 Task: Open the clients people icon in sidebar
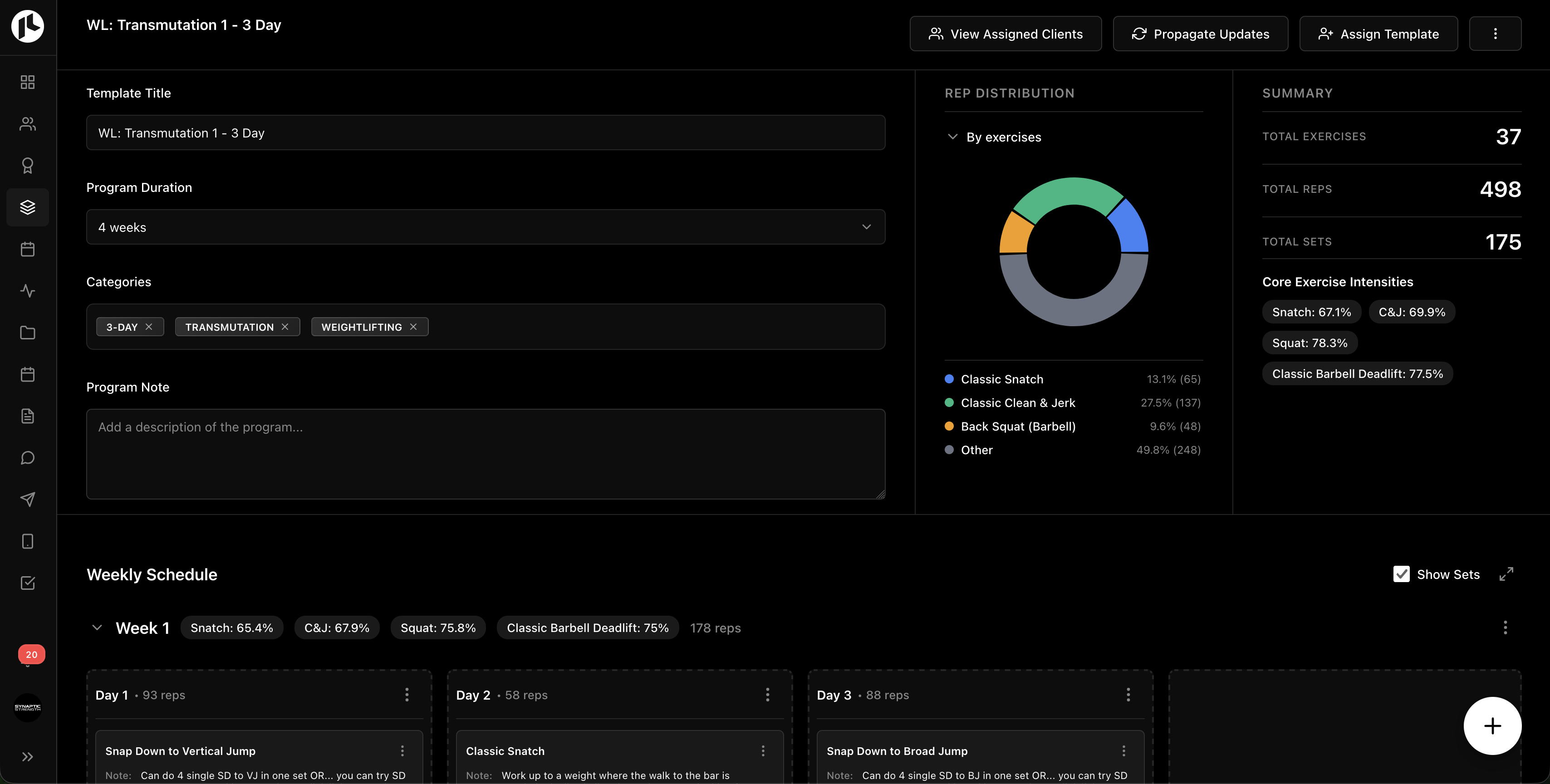coord(28,123)
